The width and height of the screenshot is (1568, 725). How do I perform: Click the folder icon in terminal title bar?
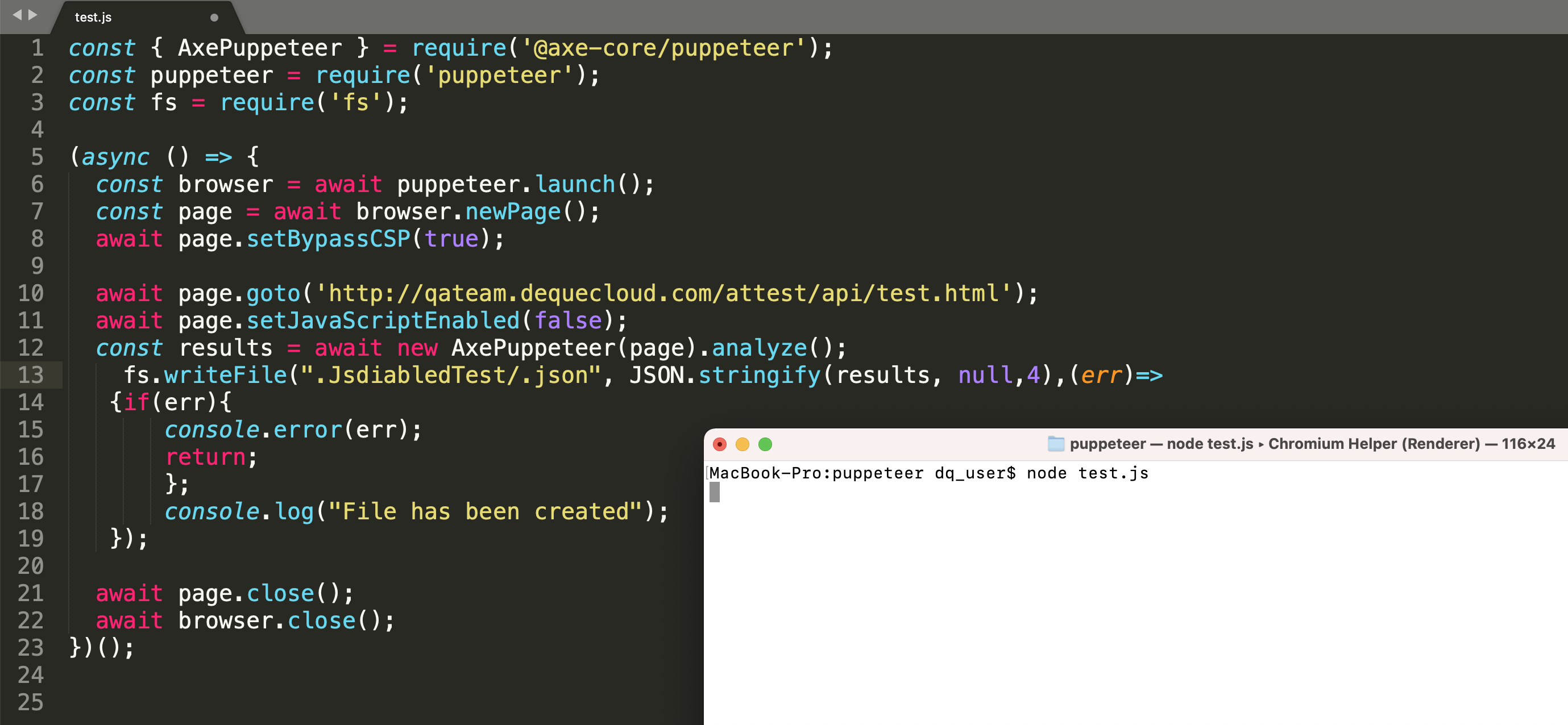click(1056, 443)
